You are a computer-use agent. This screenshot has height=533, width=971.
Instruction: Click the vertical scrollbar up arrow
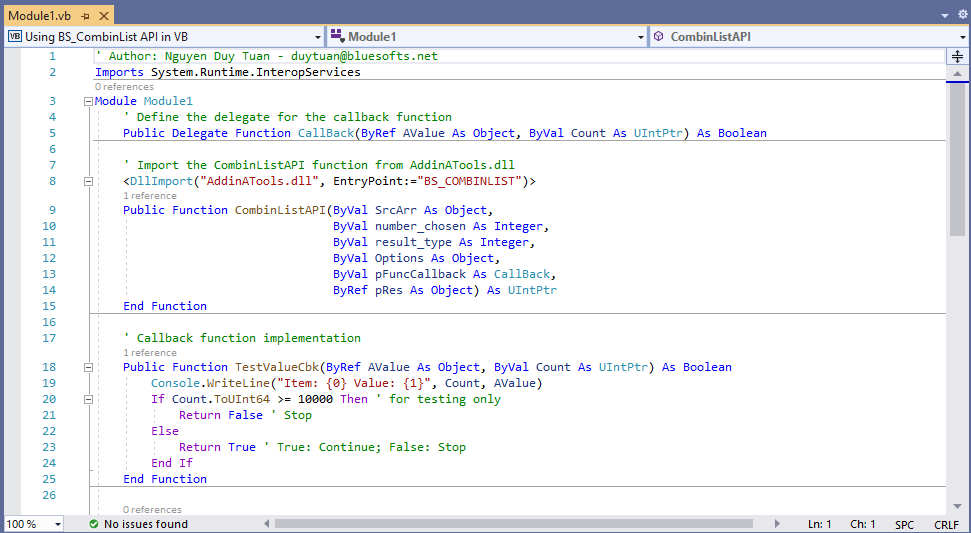957,74
